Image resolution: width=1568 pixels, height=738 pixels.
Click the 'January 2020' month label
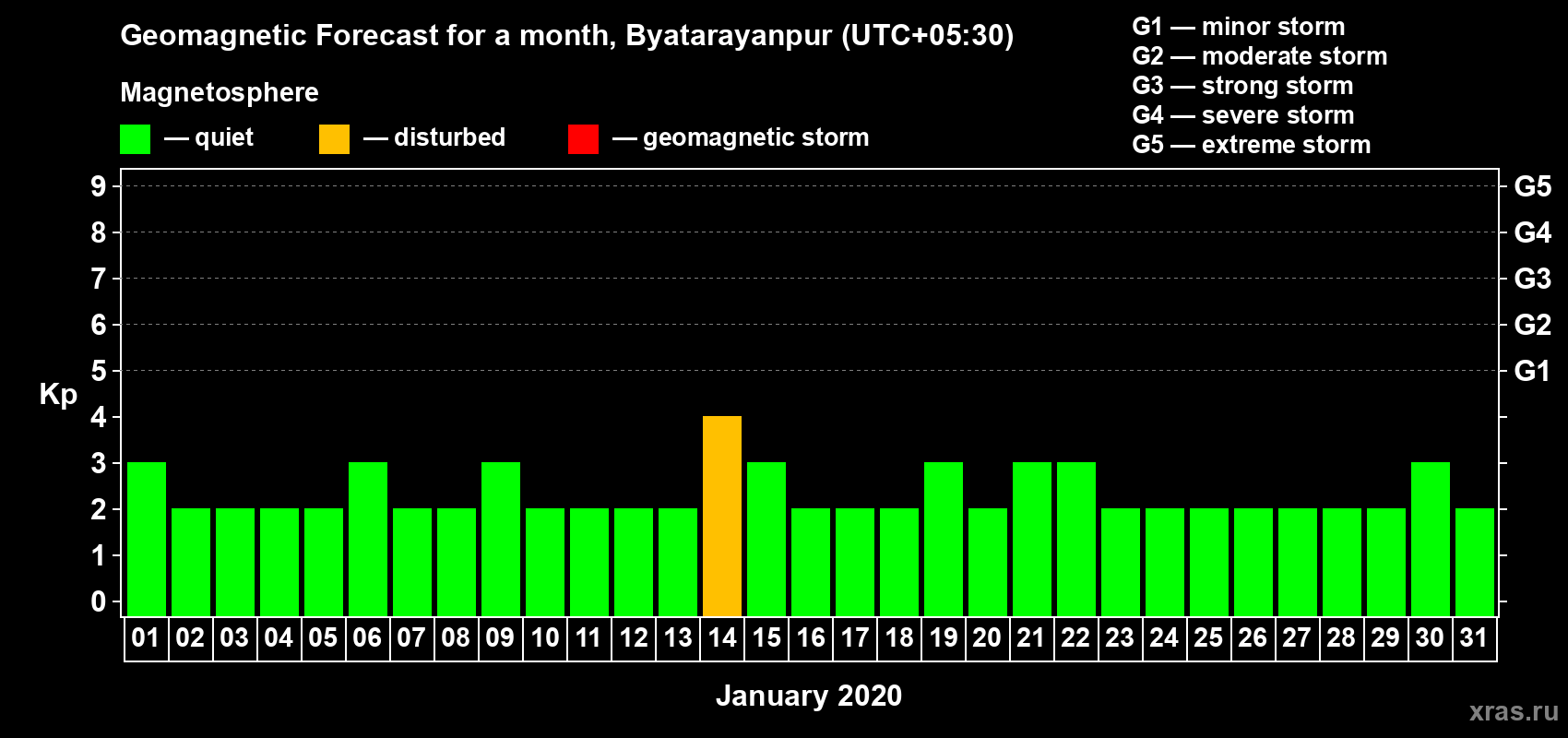809,696
